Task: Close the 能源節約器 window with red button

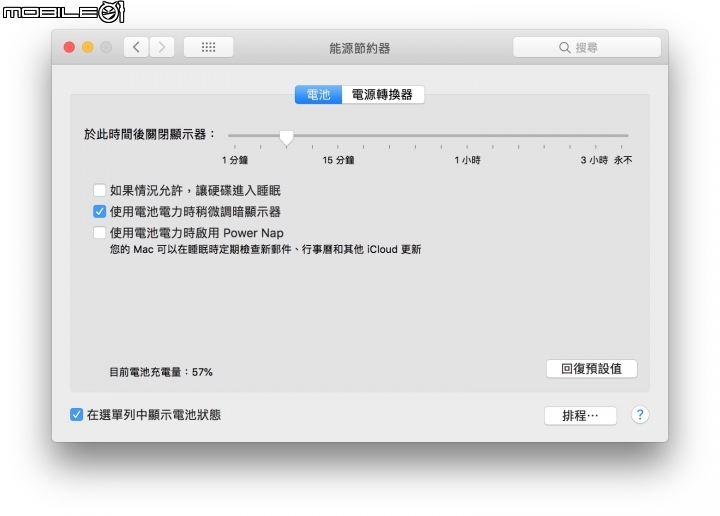Action: 69,47
